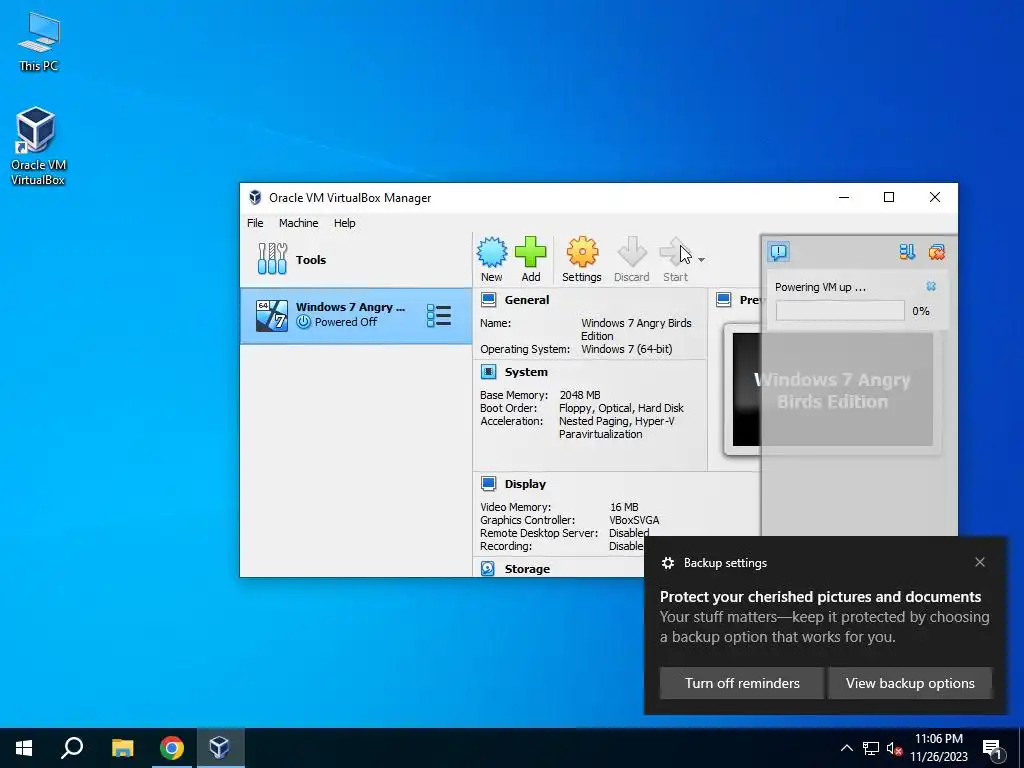Click the System section chip icon
Screen dimensions: 1024x768
click(488, 372)
